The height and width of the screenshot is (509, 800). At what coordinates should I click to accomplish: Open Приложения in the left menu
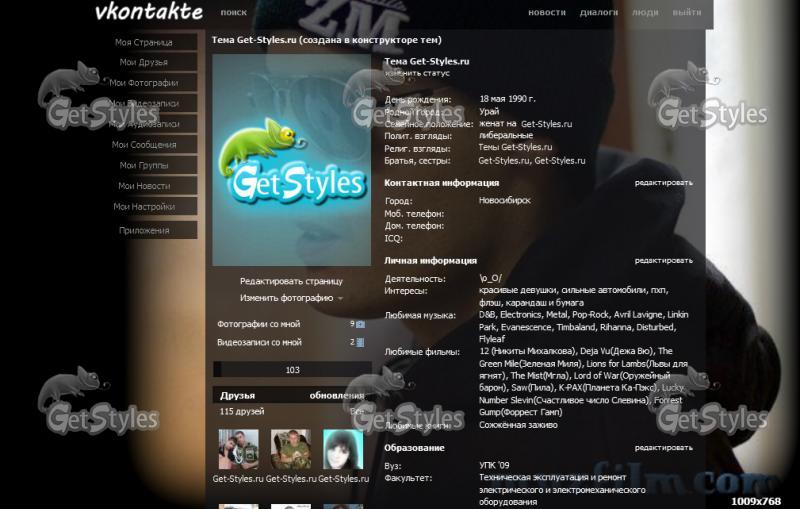pyautogui.click(x=143, y=230)
